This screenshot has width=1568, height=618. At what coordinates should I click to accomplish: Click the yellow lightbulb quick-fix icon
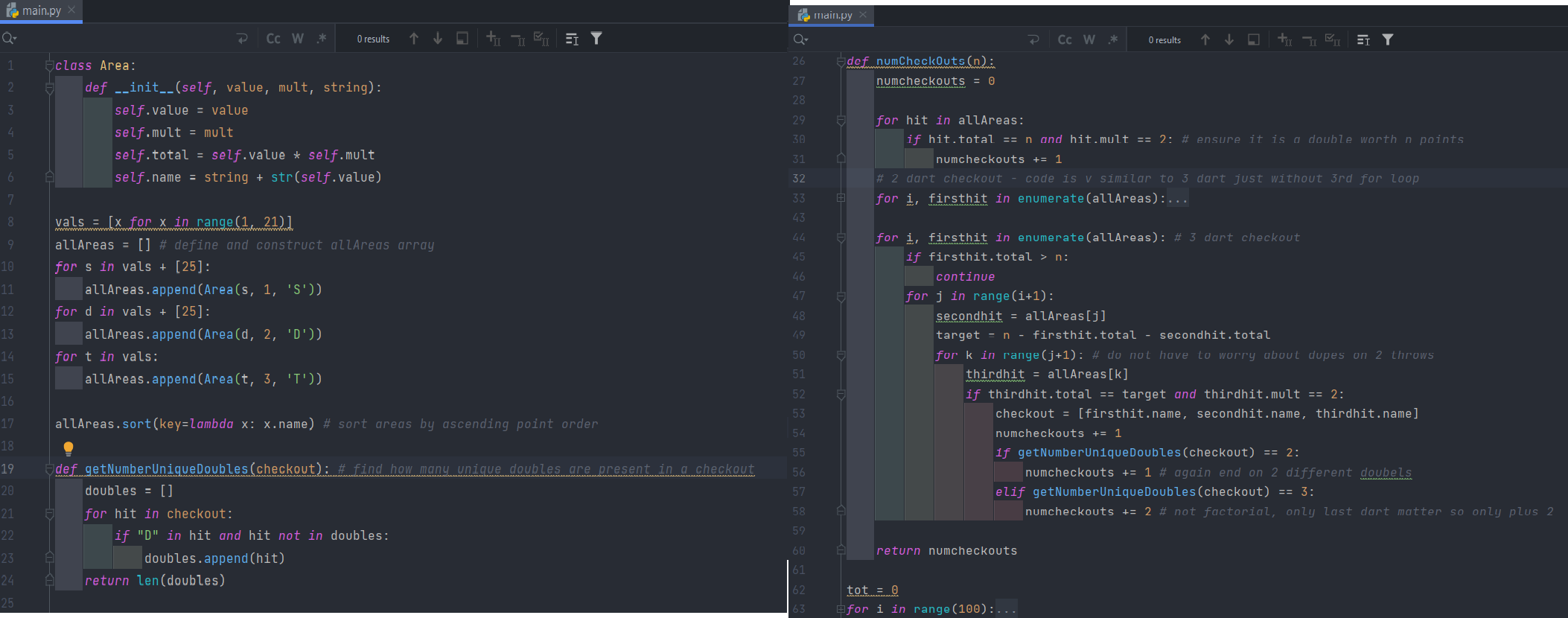point(68,448)
